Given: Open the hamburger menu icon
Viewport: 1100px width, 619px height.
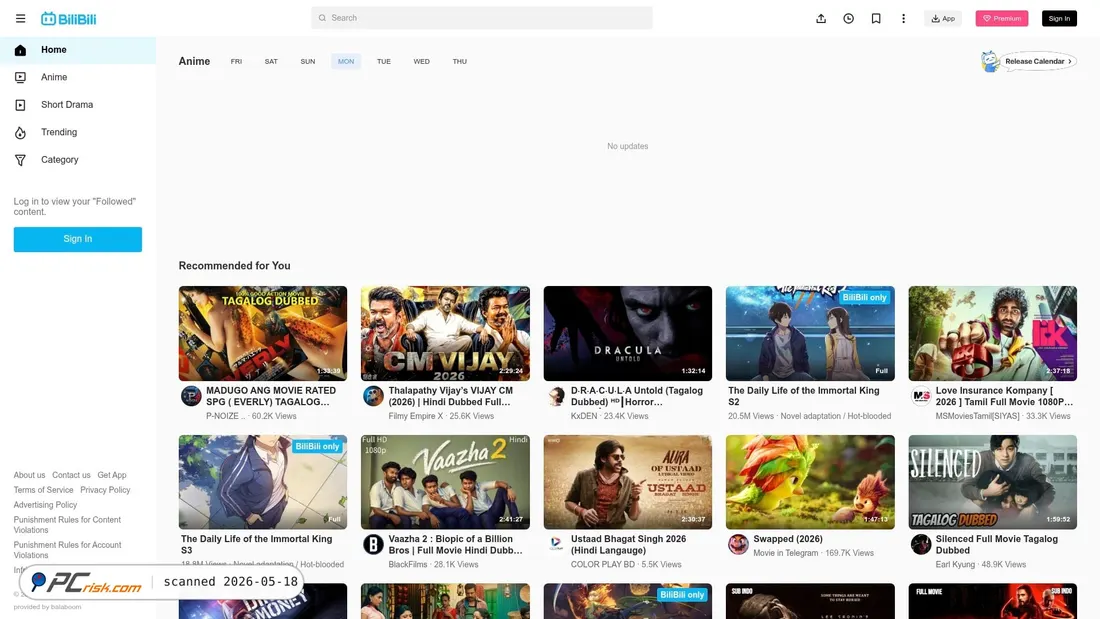Looking at the screenshot, I should tap(20, 18).
